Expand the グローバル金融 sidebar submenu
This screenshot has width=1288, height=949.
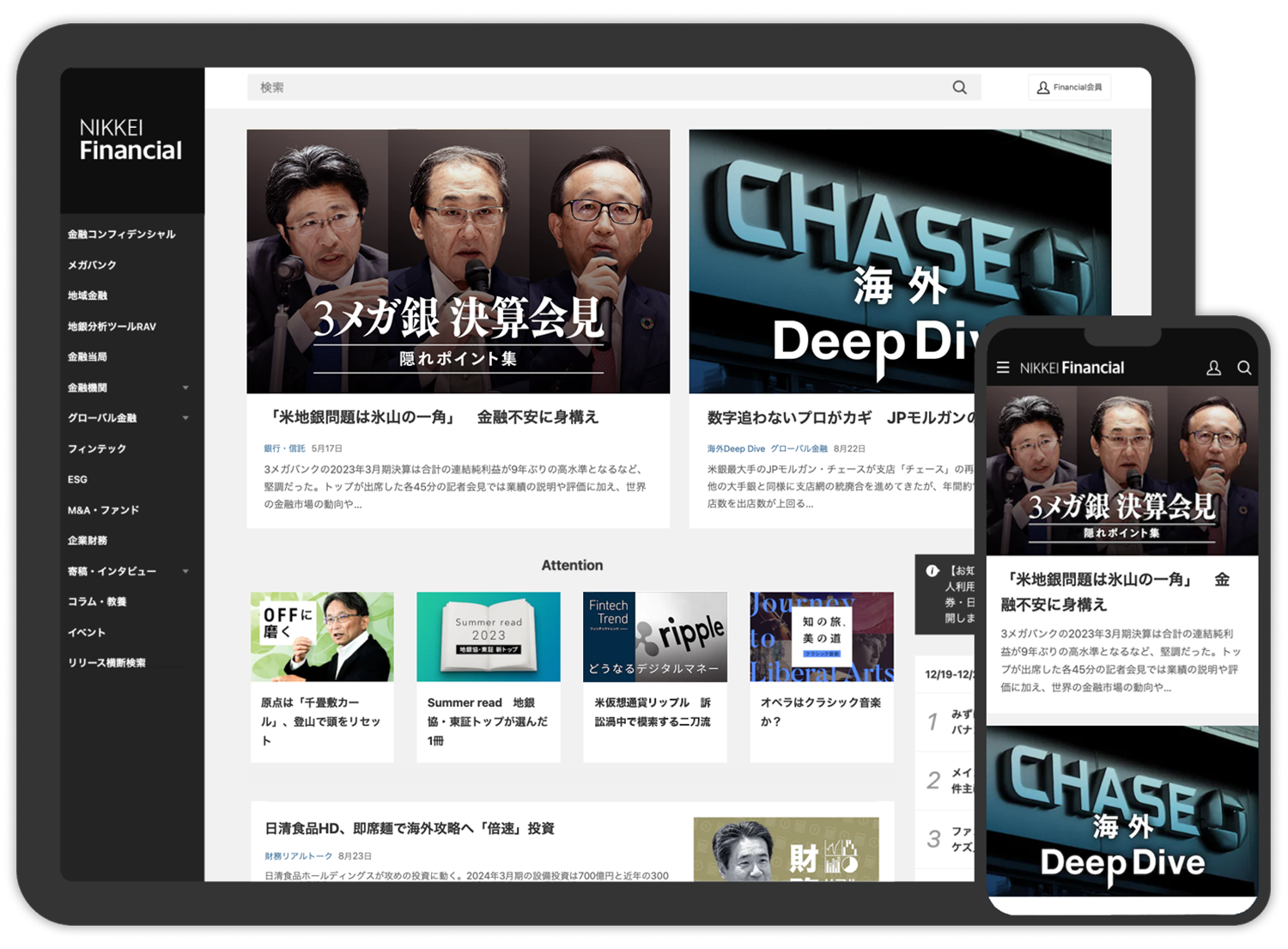click(185, 418)
